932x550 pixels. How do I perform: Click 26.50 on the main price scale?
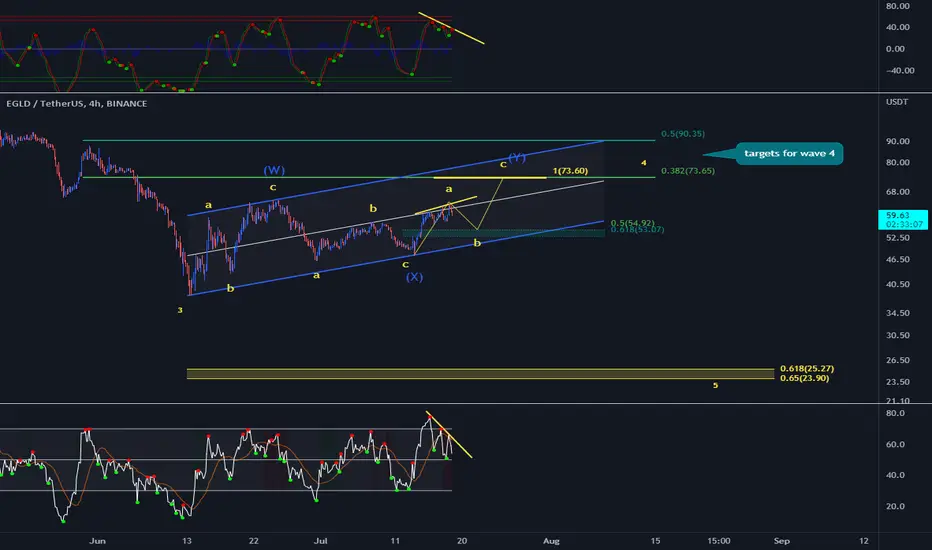[x=898, y=360]
